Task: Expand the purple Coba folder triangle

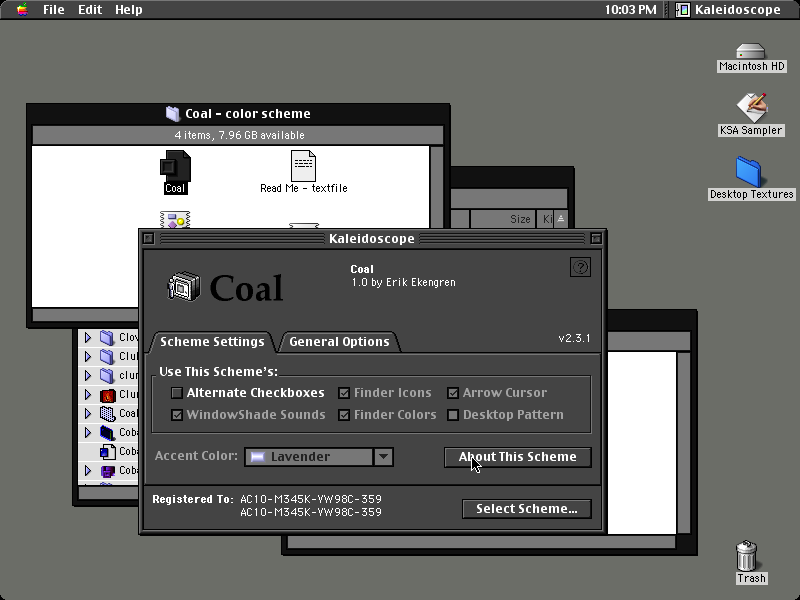Action: (x=88, y=470)
